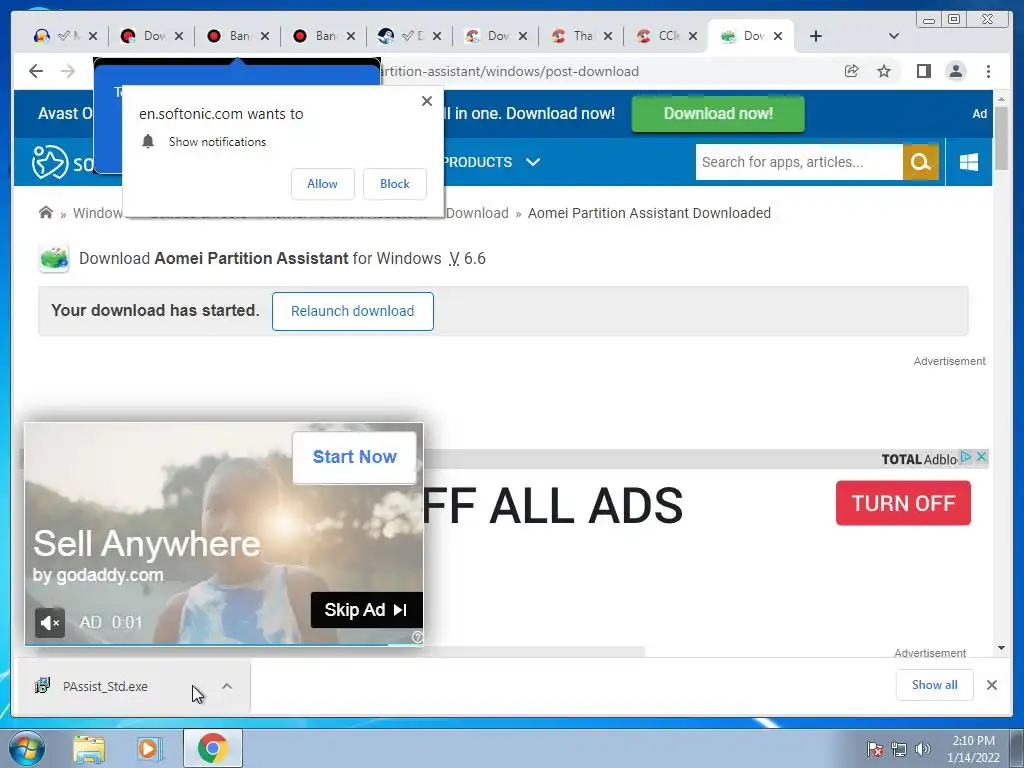Open the downloaded PAssist_Std.exe file
The image size is (1024, 768).
pos(104,686)
